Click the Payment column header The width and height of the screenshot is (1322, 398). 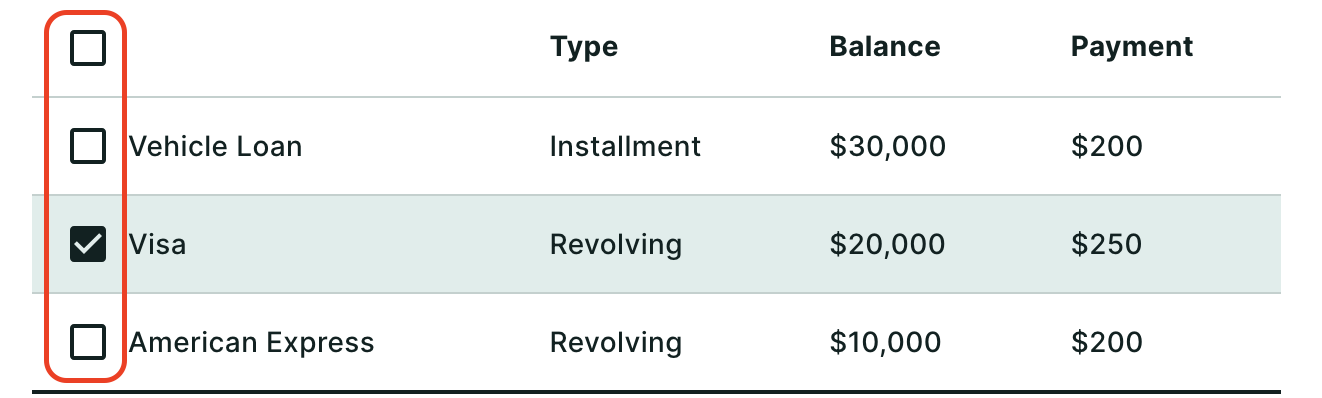(1132, 47)
